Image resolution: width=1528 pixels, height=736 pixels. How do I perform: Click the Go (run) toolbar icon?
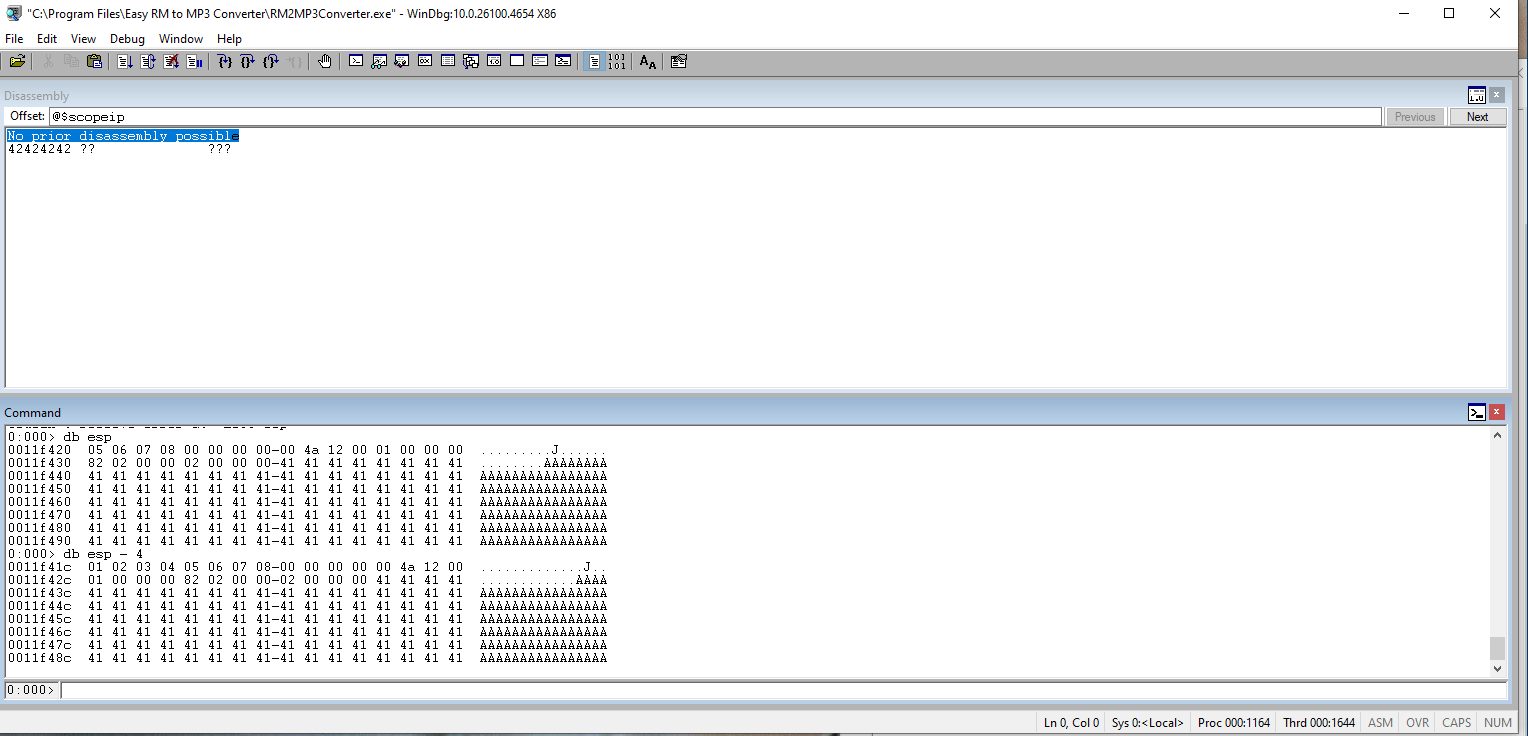point(125,62)
